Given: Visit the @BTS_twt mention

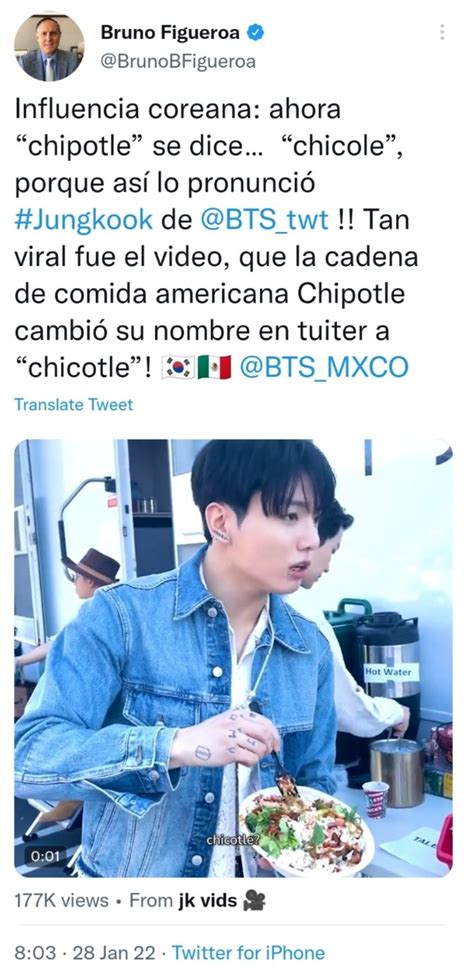Looking at the screenshot, I should tap(264, 219).
